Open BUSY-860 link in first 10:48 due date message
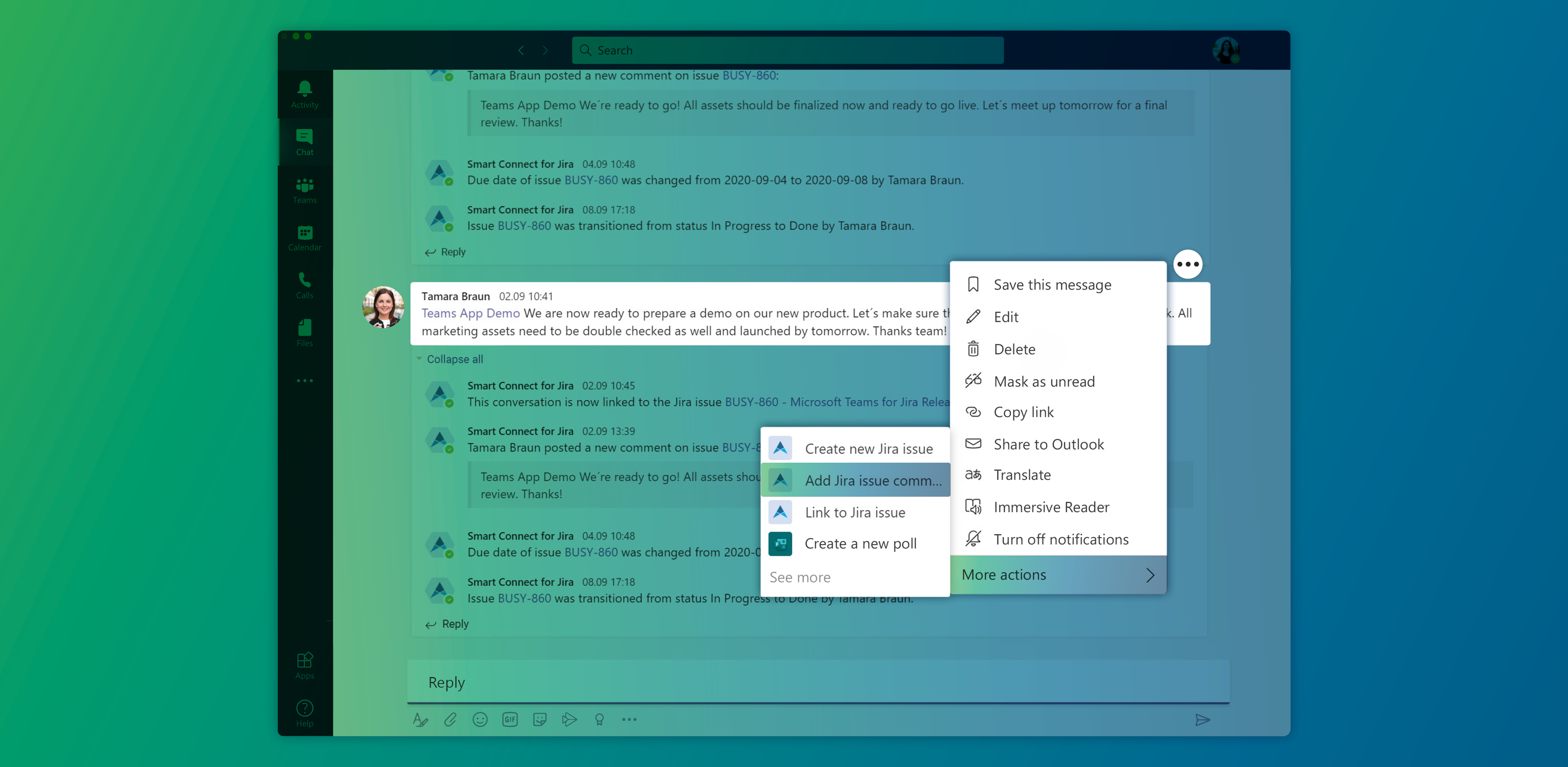Viewport: 1568px width, 767px height. (591, 180)
